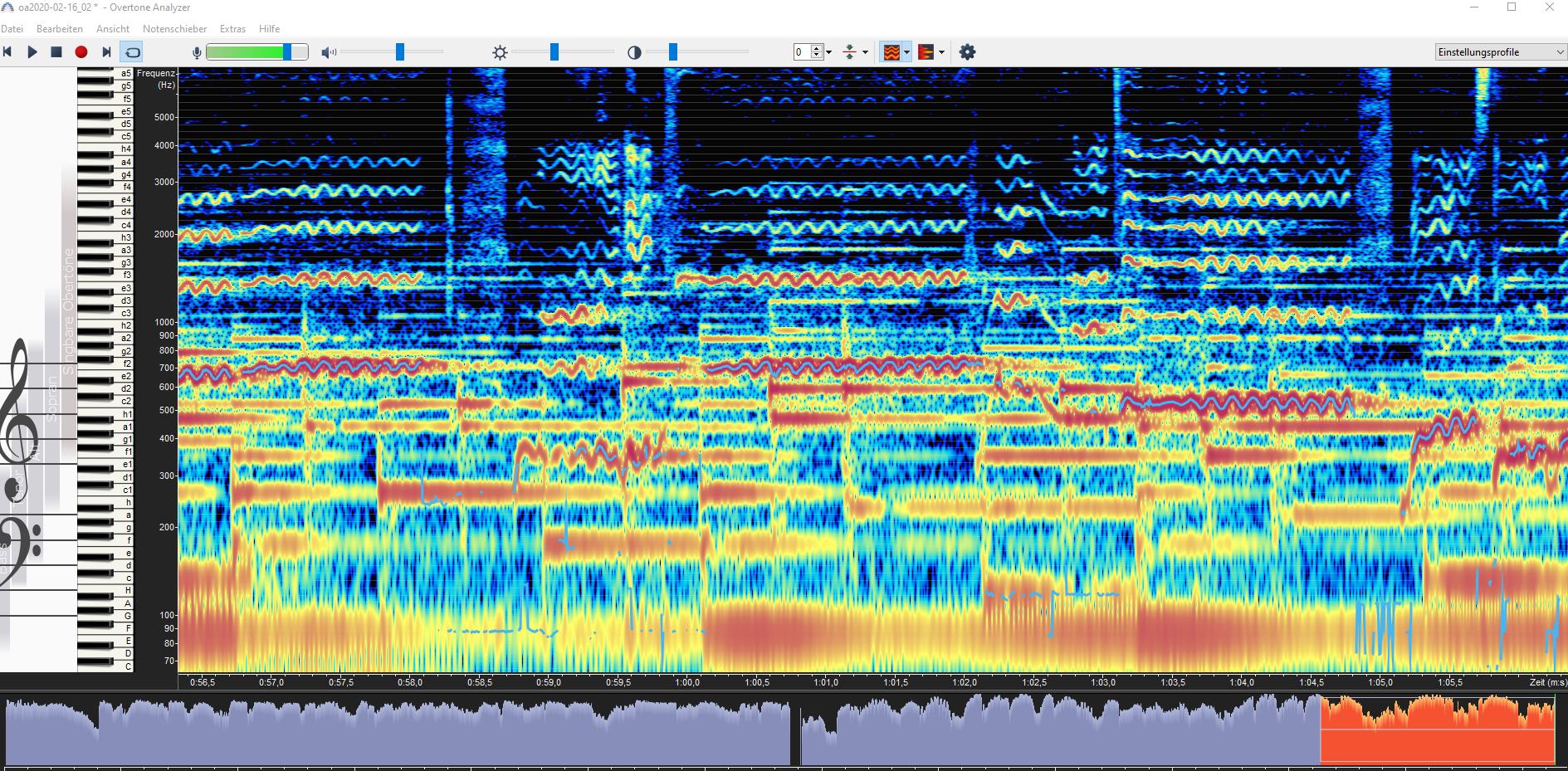Open the Notenschieber menu
This screenshot has height=771, width=1568.
pos(174,29)
